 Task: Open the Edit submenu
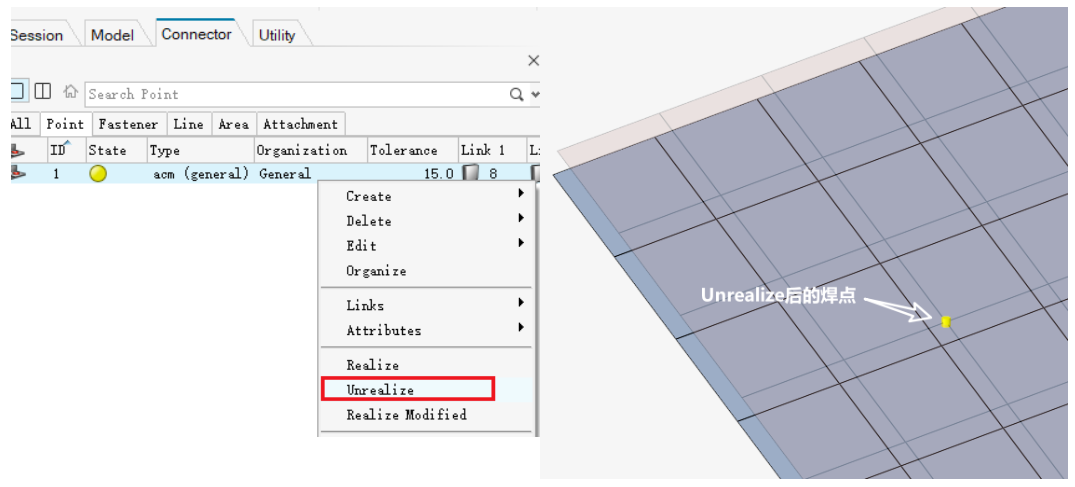(426, 246)
